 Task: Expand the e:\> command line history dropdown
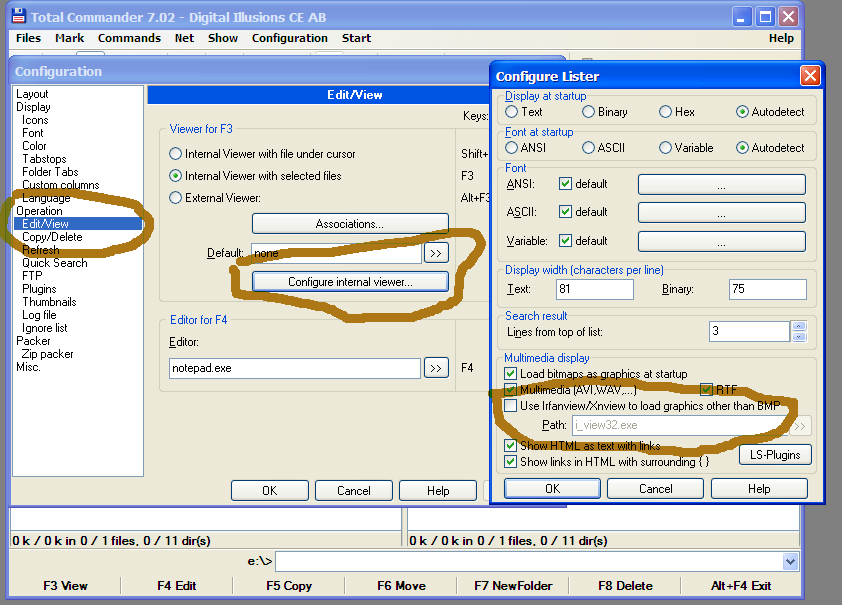click(789, 562)
